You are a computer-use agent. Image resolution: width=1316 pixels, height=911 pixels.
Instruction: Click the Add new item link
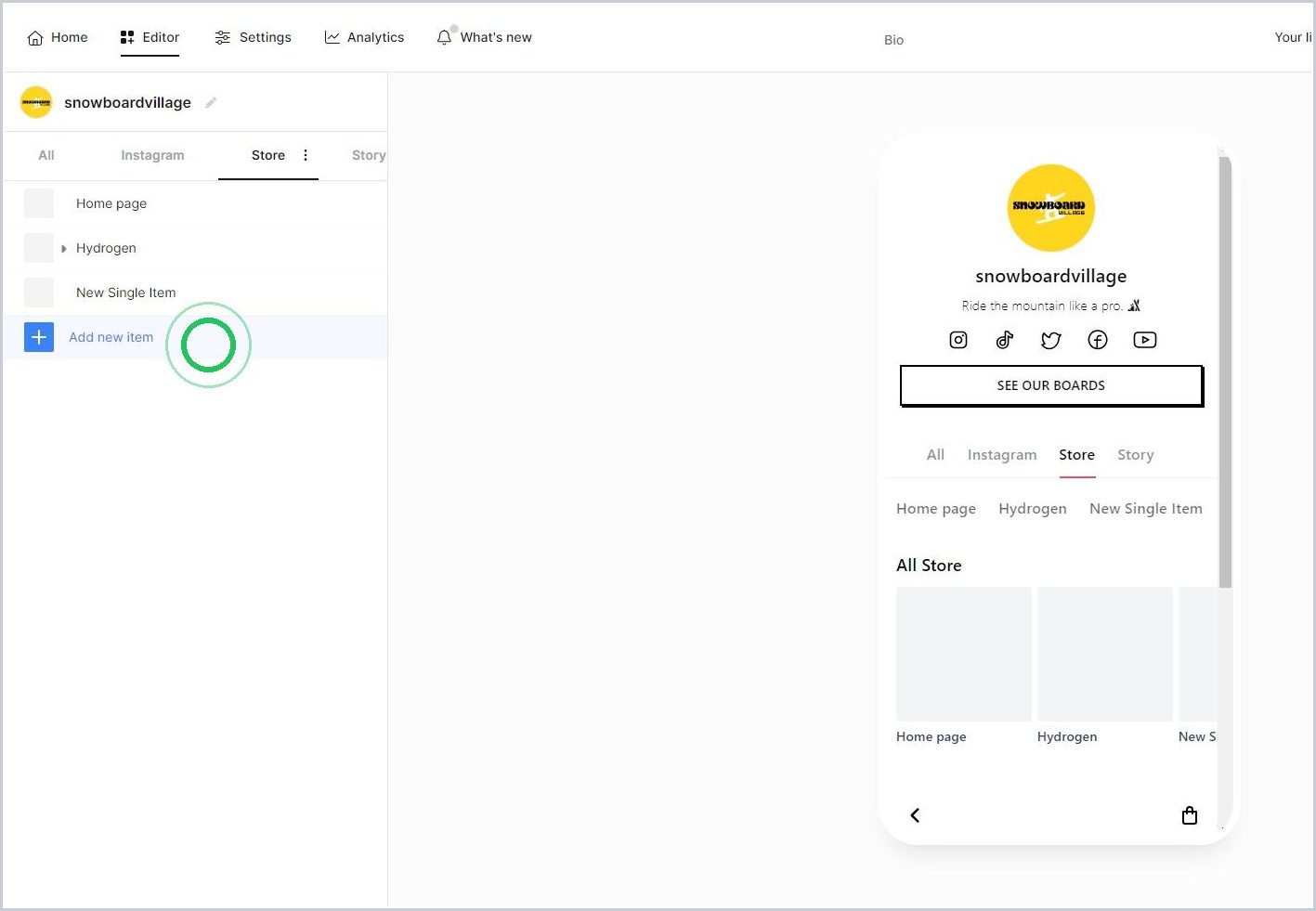click(x=111, y=337)
